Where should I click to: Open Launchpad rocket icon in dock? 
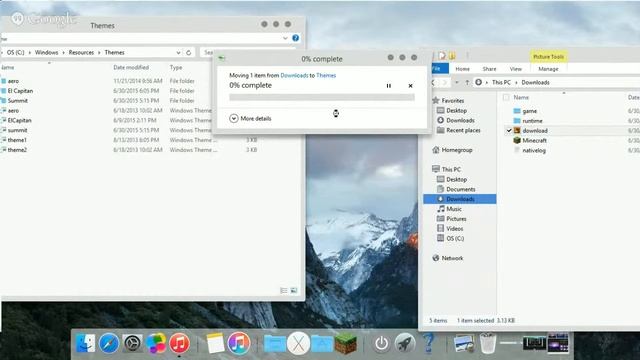tap(405, 343)
